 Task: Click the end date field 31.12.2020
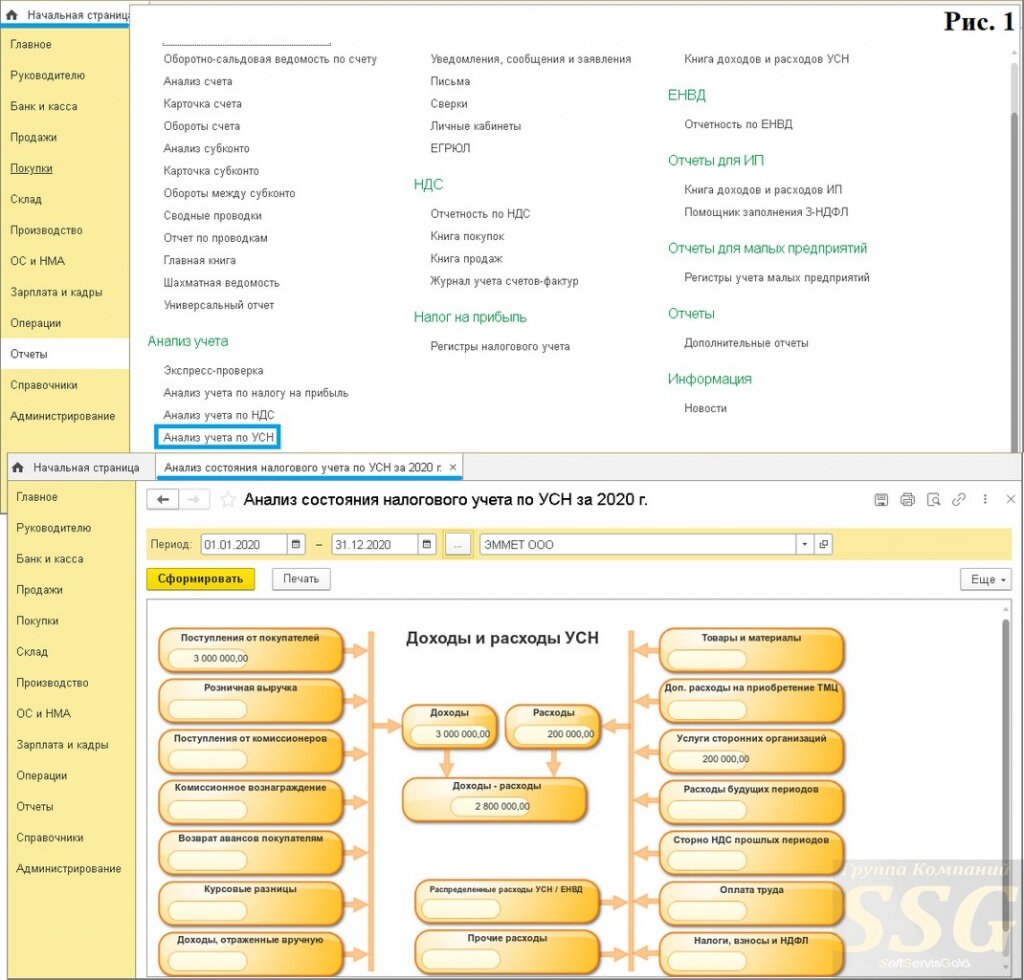pyautogui.click(x=375, y=544)
